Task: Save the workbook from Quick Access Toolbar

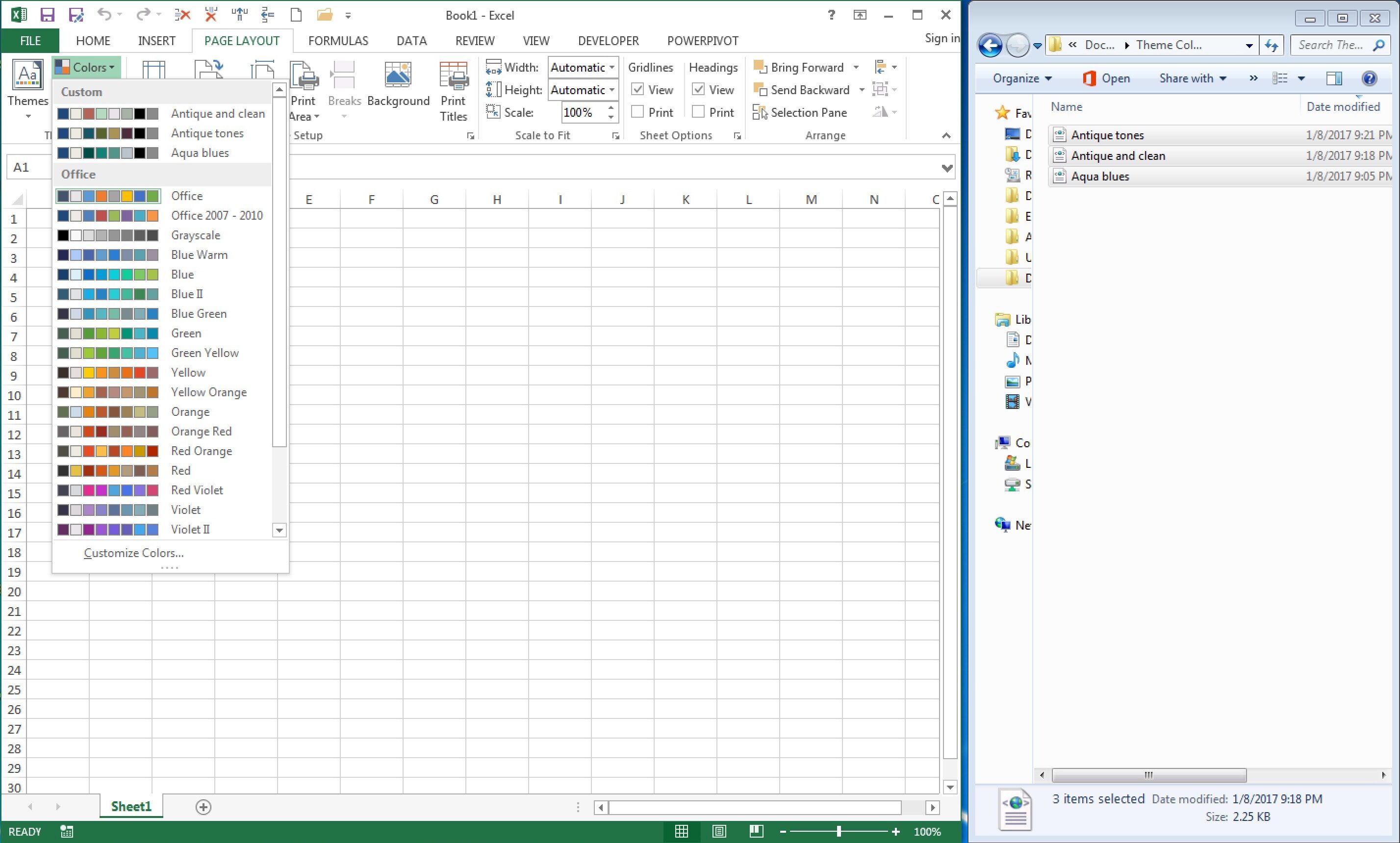Action: pyautogui.click(x=48, y=15)
